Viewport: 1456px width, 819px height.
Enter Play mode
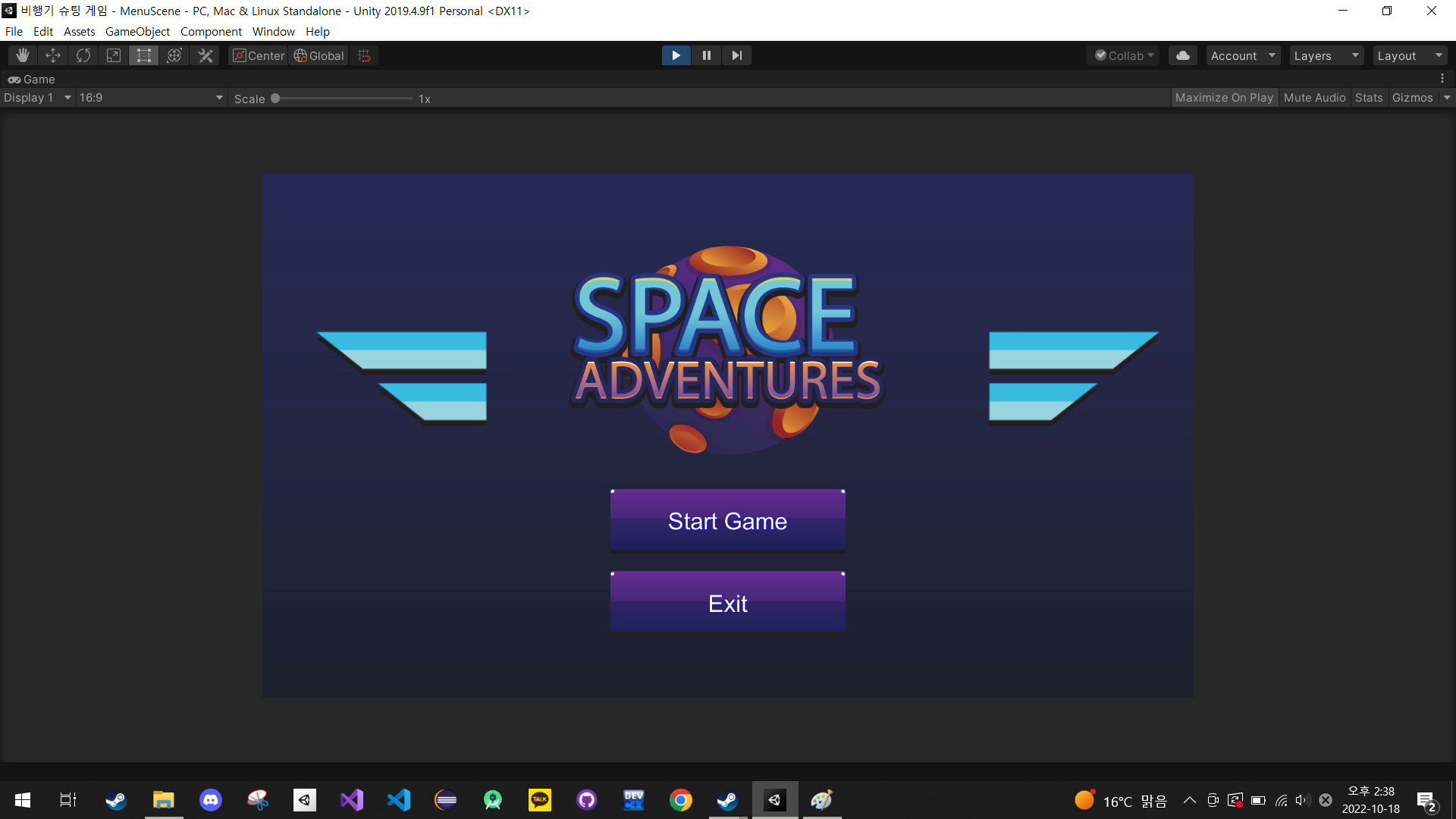[676, 55]
